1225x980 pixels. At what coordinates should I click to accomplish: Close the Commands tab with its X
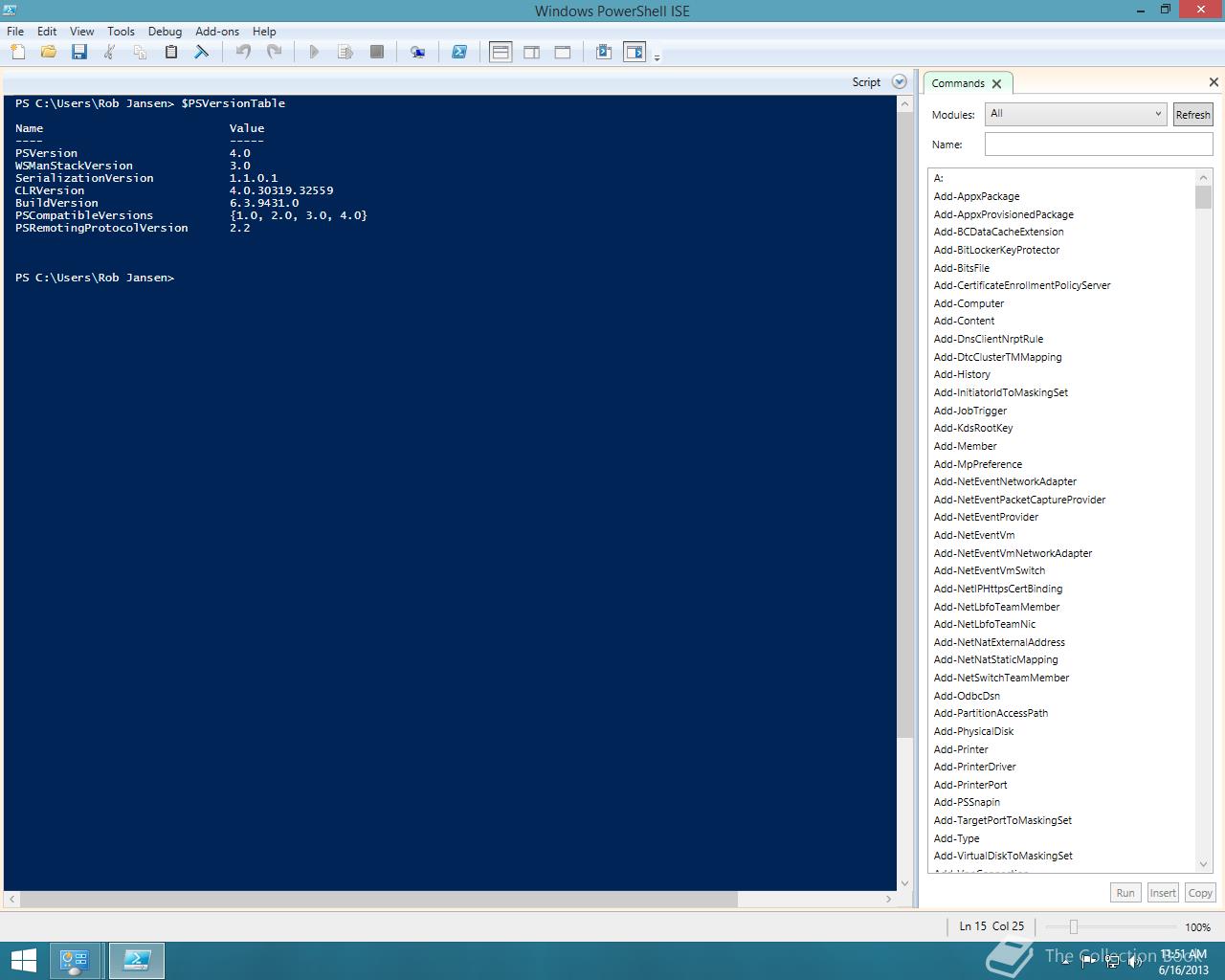tap(996, 84)
